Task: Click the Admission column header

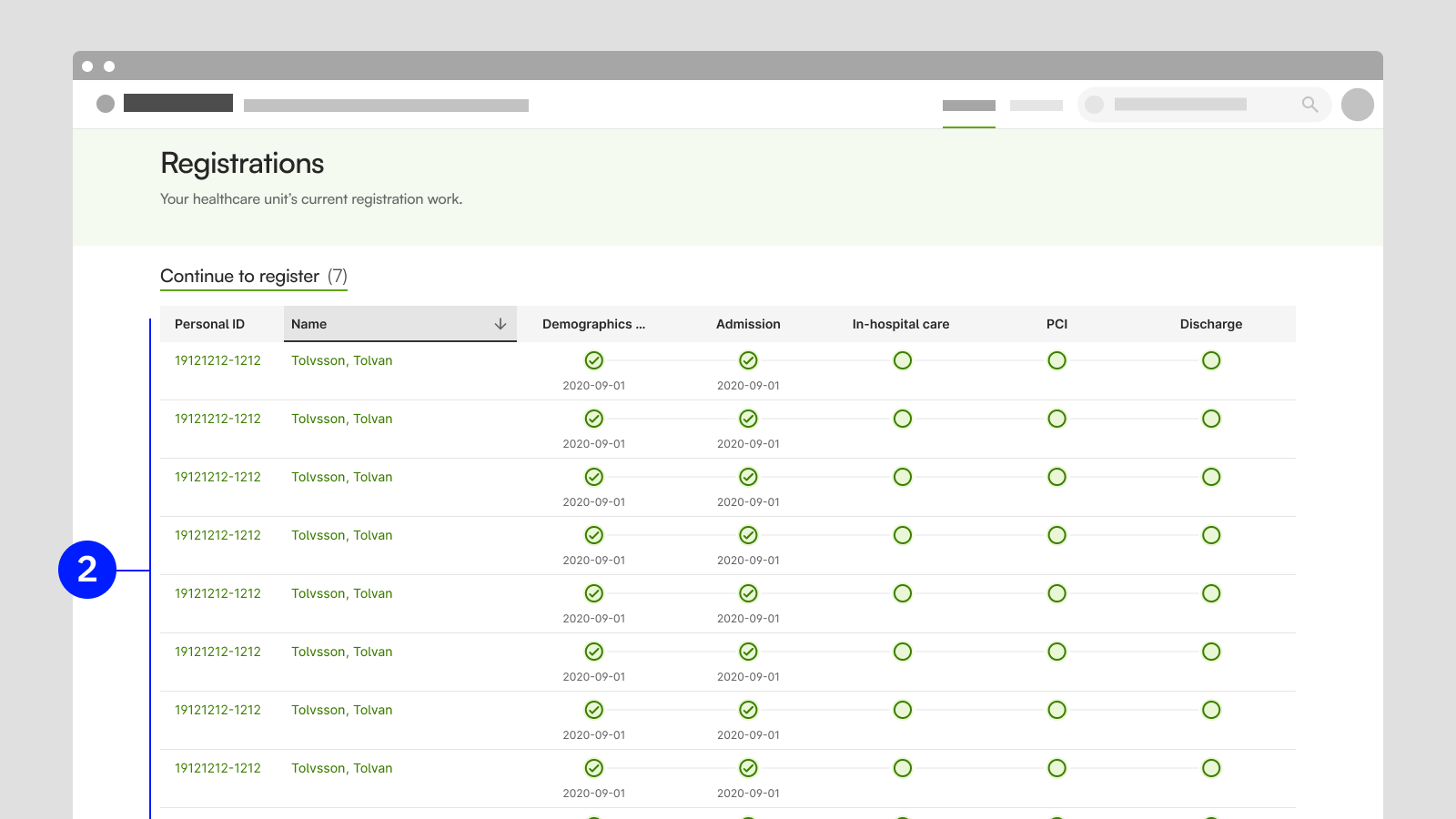Action: 748,324
